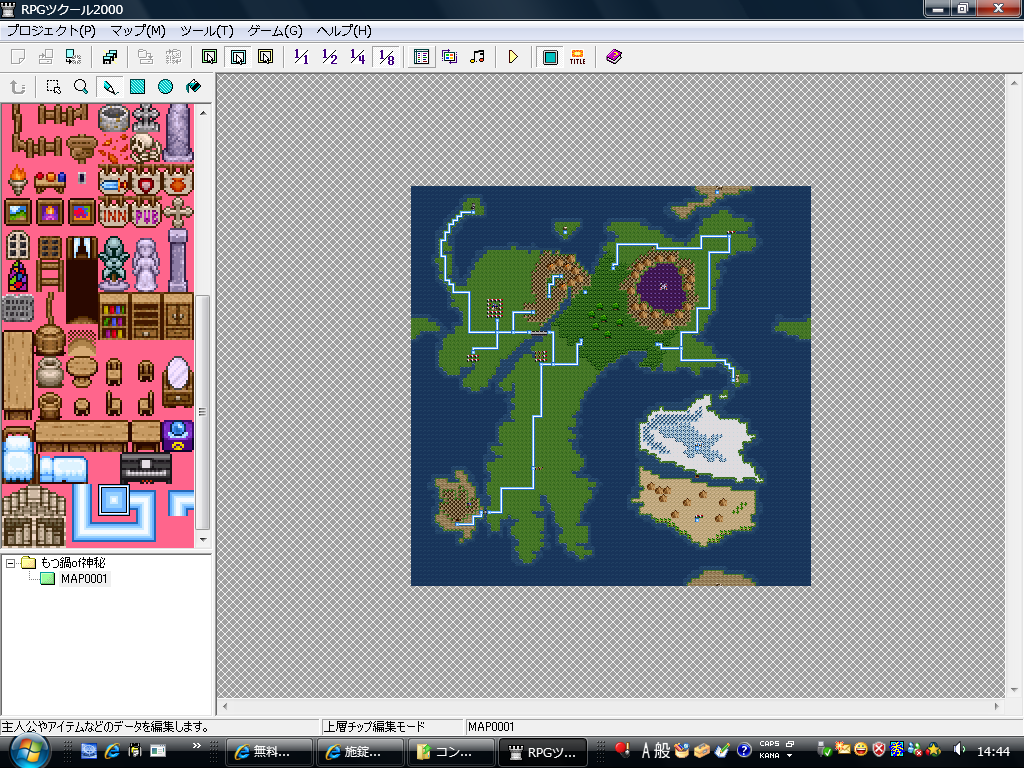Collapse the もつ鍋of神秘 project tree node
The height and width of the screenshot is (768, 1024).
[10, 563]
